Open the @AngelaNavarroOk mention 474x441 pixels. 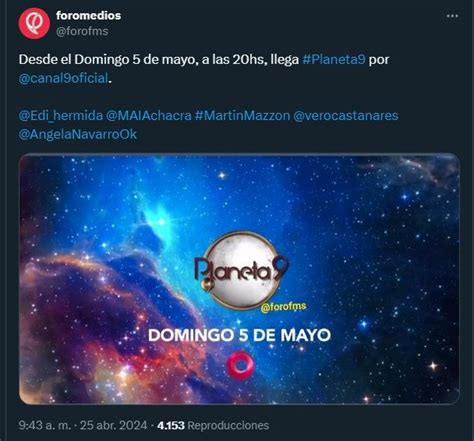(x=78, y=134)
